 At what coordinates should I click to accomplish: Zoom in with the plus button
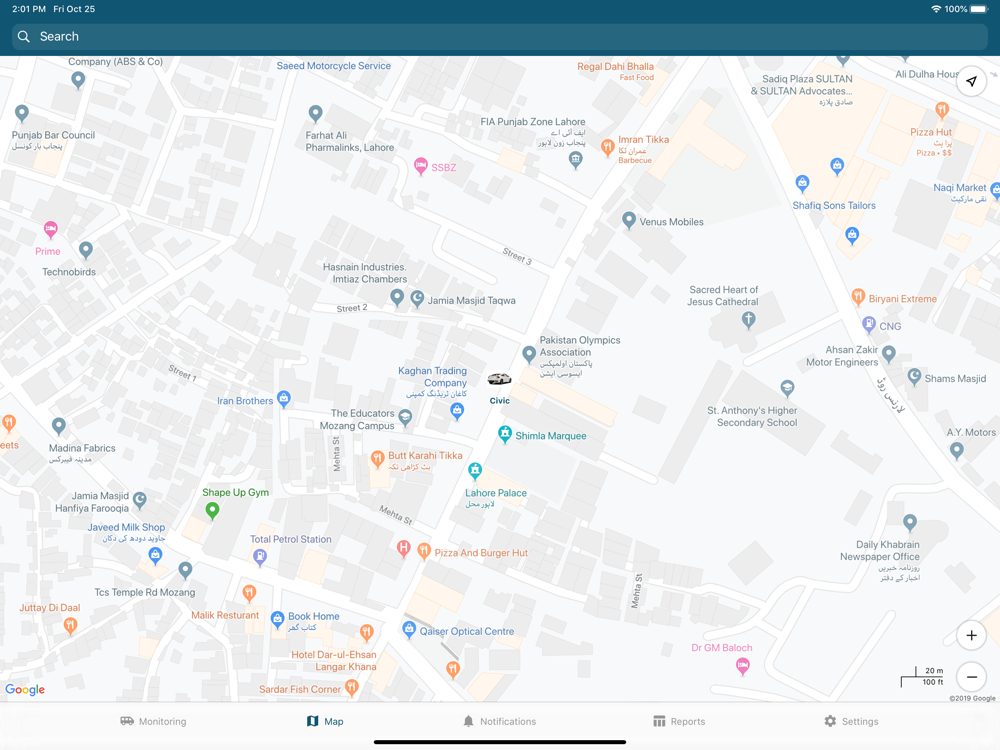[x=971, y=635]
